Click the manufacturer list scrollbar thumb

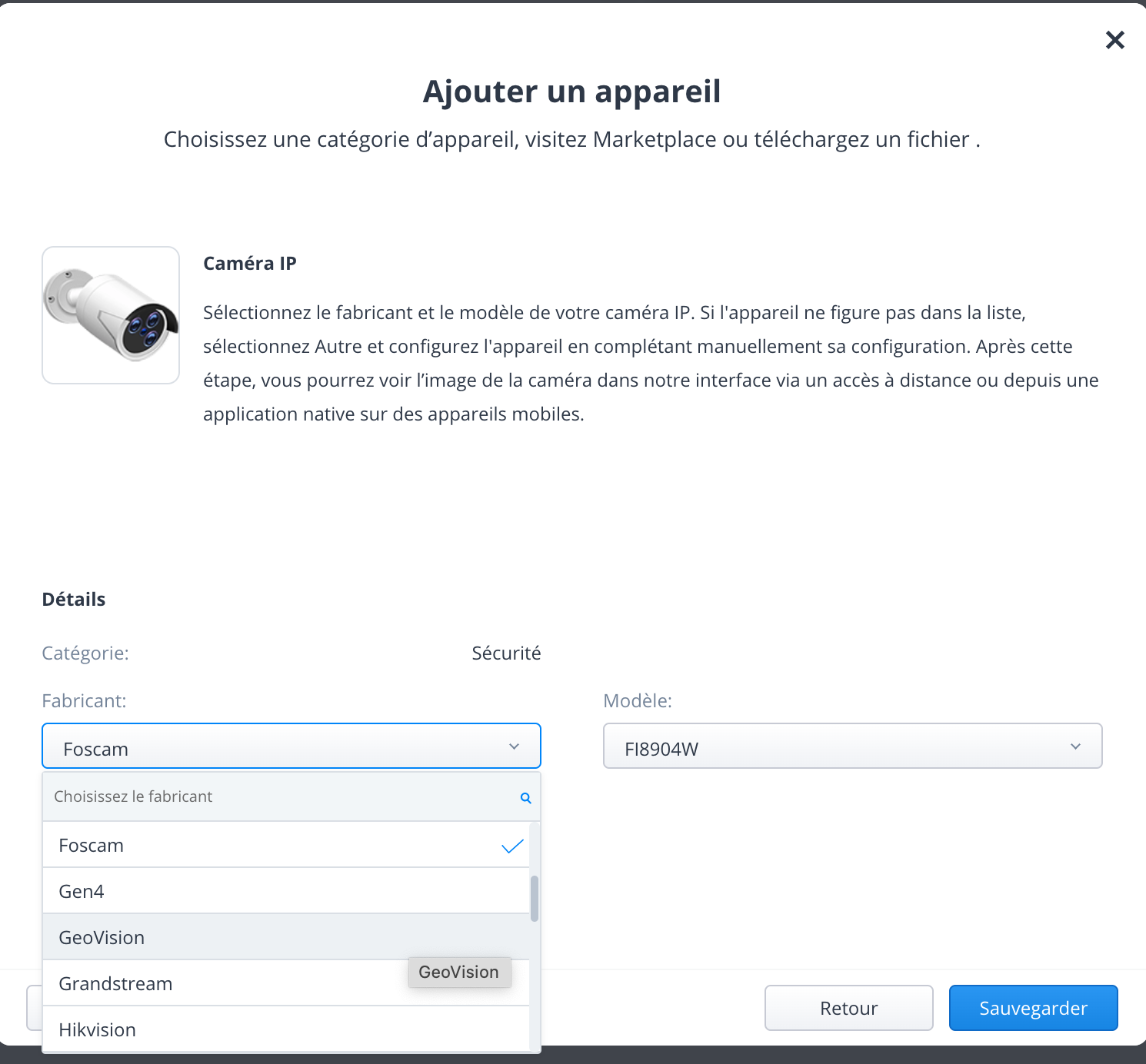pyautogui.click(x=535, y=898)
